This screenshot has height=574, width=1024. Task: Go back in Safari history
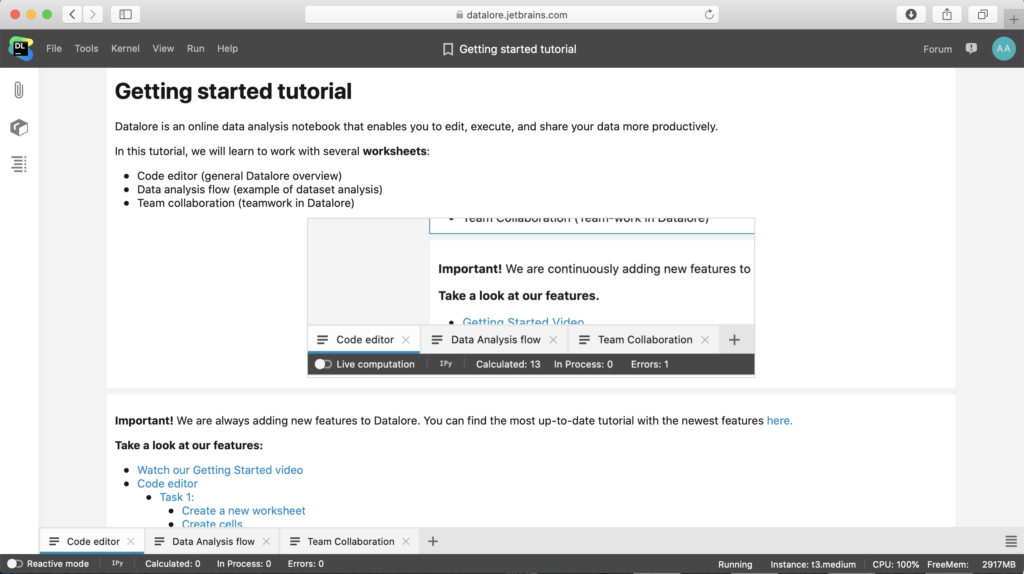pos(72,14)
